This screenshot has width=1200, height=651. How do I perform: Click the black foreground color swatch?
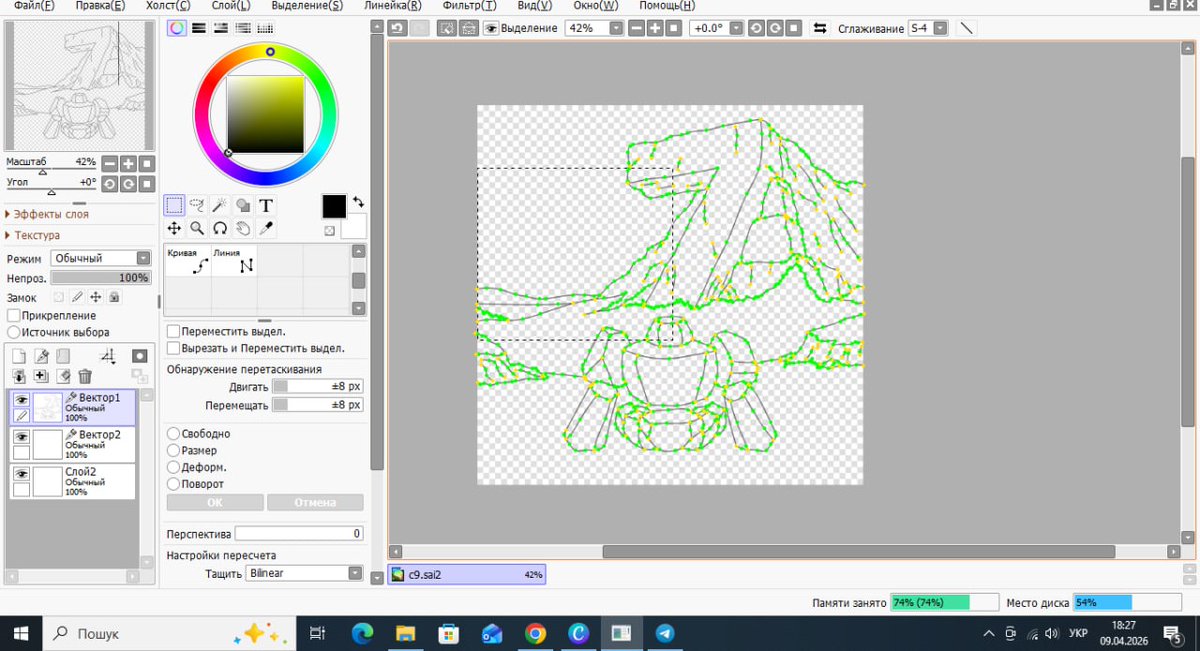tap(334, 206)
